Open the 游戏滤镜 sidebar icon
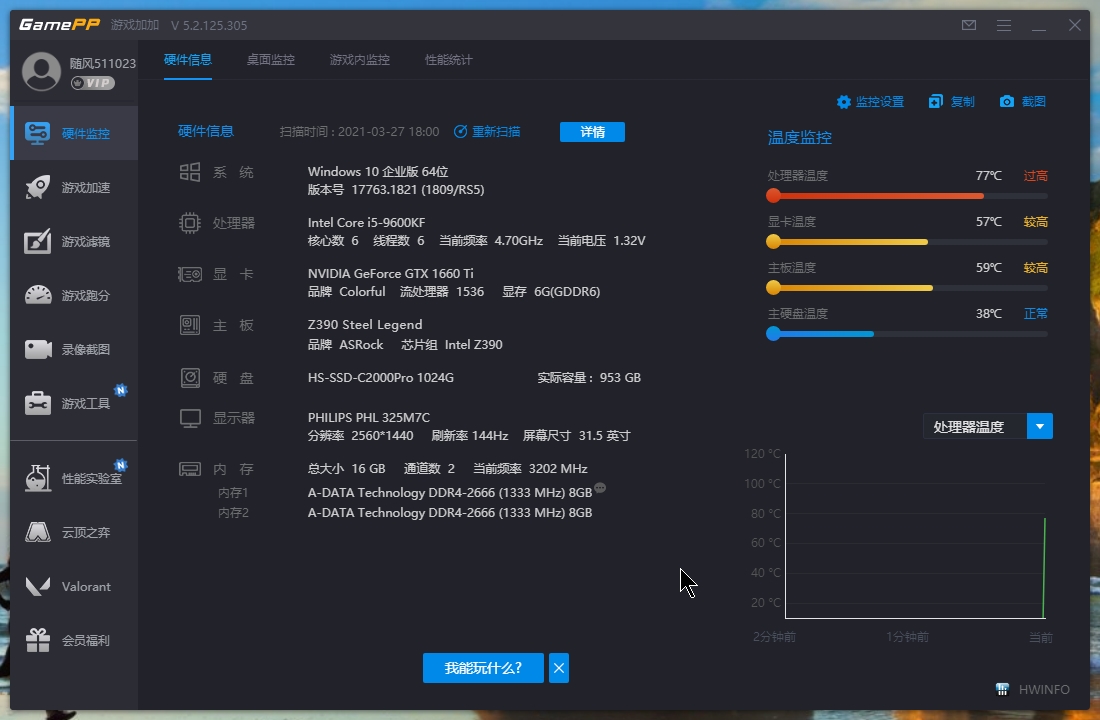The height and width of the screenshot is (720, 1100). pyautogui.click(x=38, y=241)
